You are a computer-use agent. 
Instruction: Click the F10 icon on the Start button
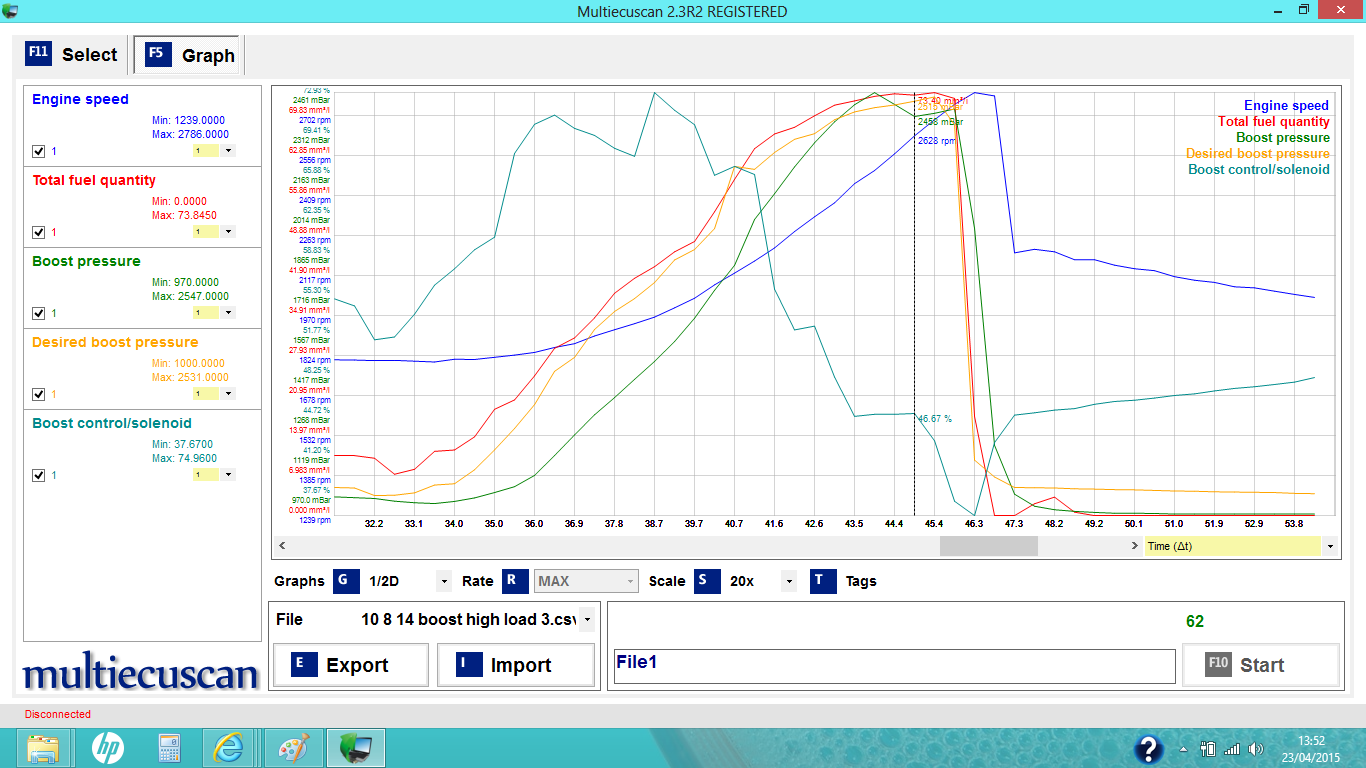click(x=1218, y=664)
